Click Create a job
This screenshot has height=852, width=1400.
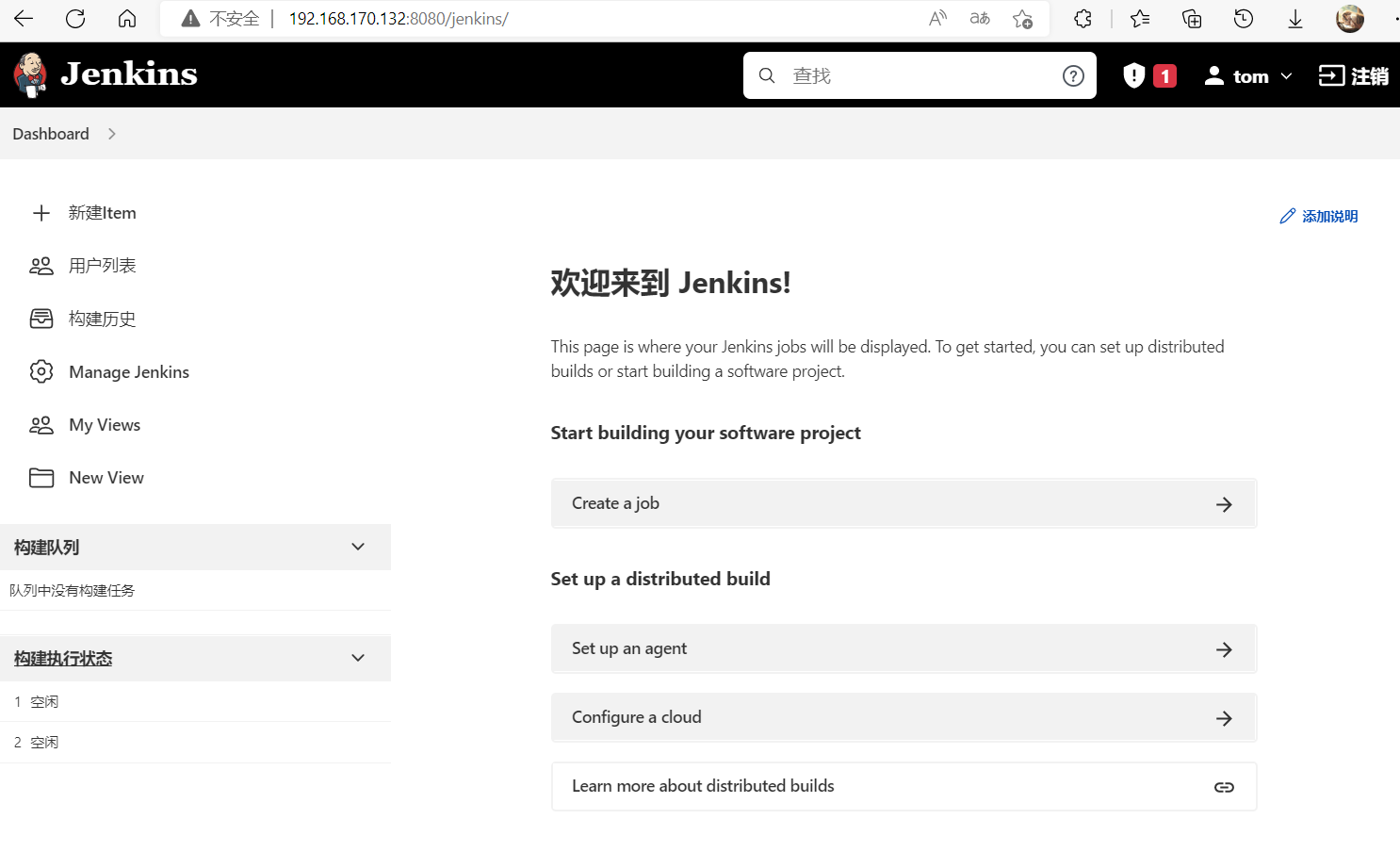[904, 503]
